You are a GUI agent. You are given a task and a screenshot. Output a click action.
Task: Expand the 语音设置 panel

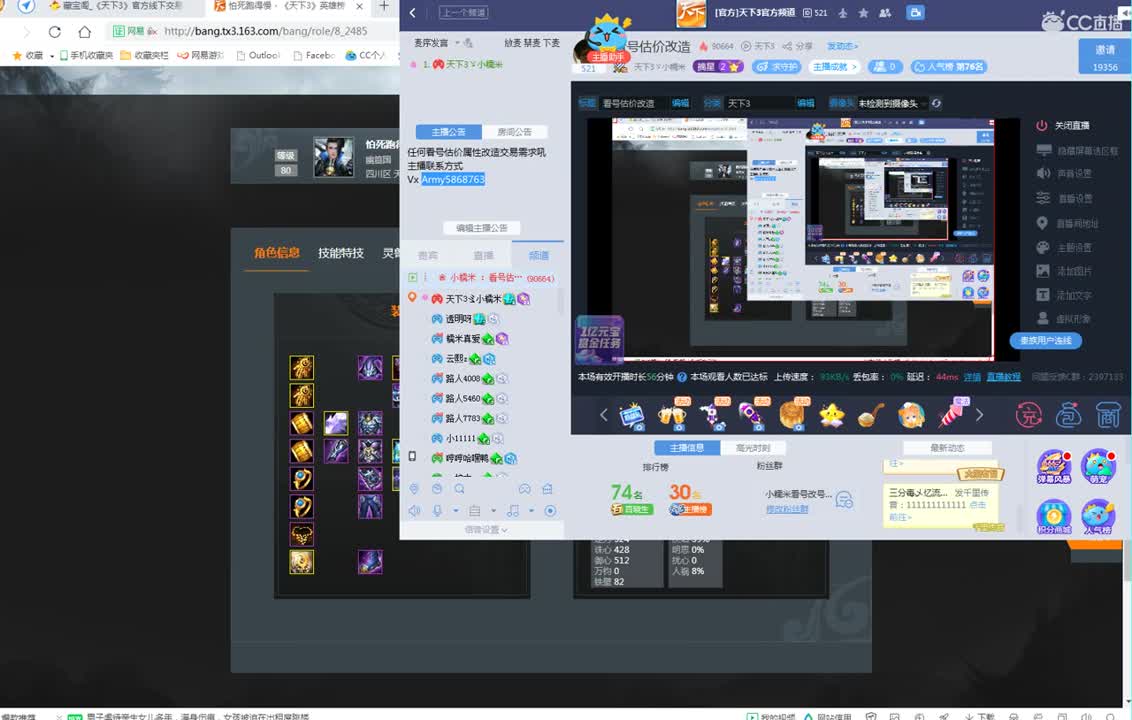click(485, 529)
